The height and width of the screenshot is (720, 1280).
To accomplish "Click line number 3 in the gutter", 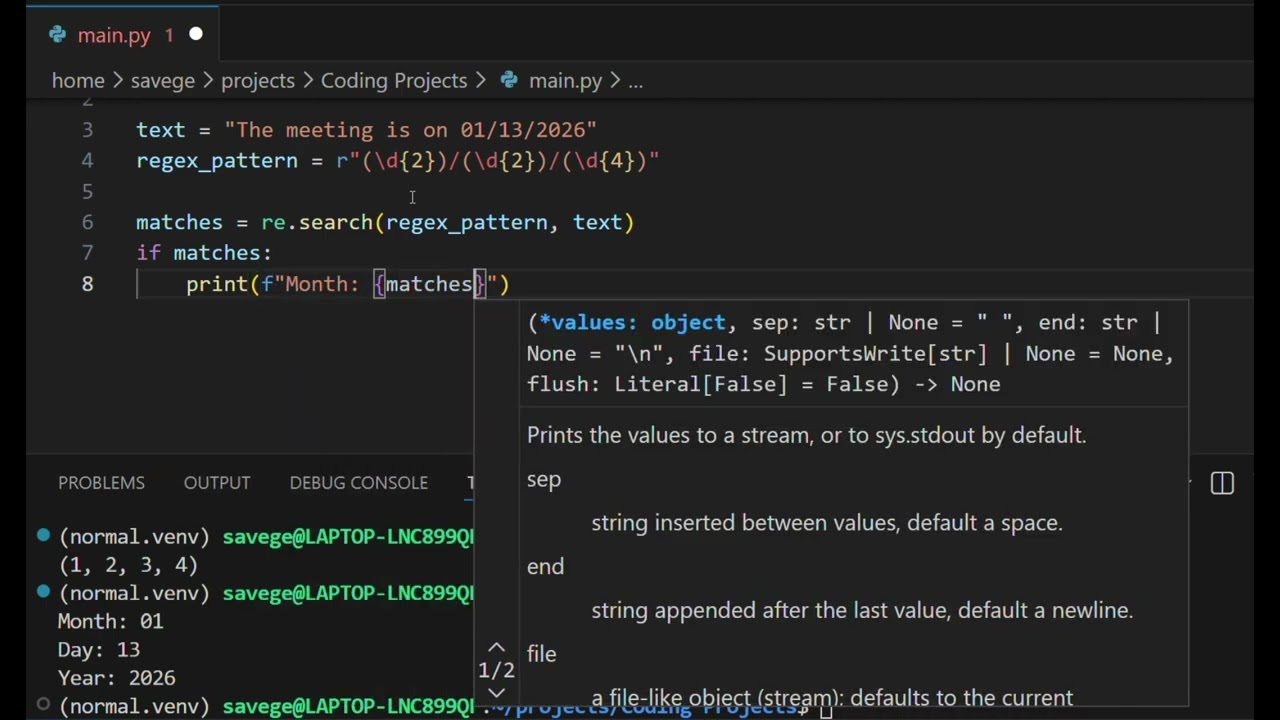I will point(88,130).
